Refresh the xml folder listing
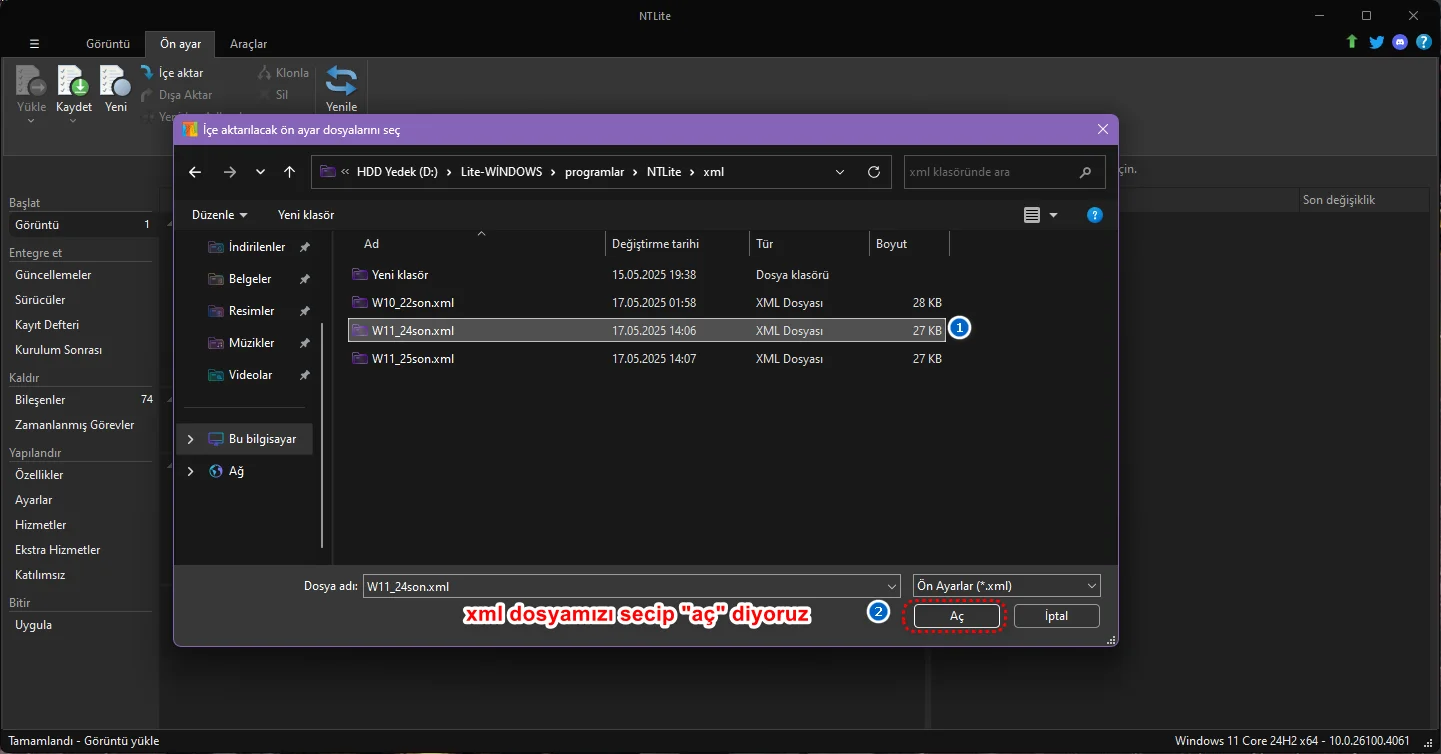The image size is (1441, 754). (874, 172)
